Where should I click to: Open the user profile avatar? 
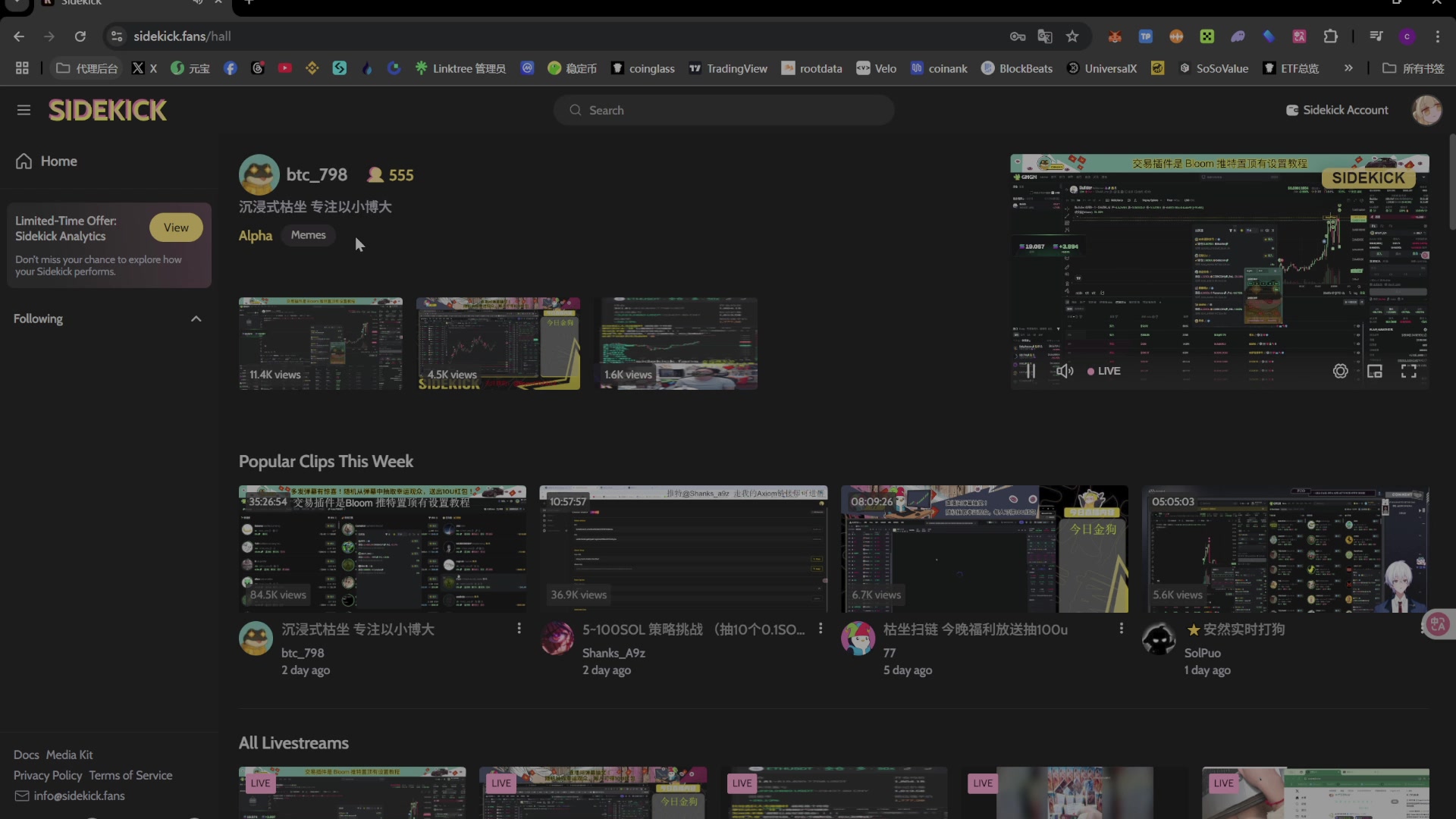click(x=1426, y=110)
